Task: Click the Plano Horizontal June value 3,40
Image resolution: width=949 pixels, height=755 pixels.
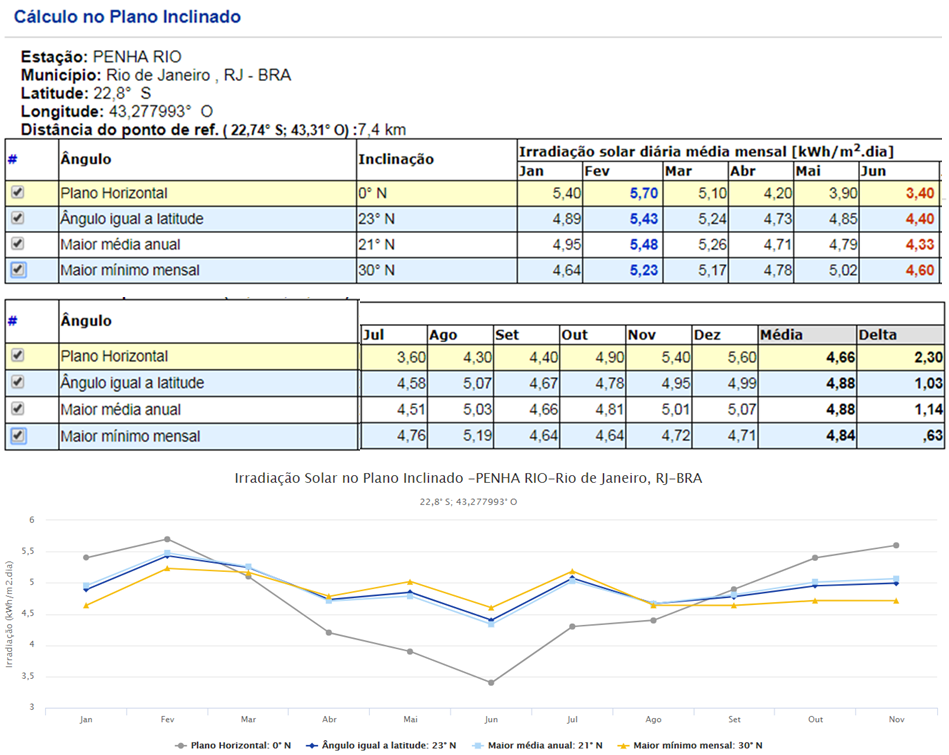Action: pyautogui.click(x=917, y=193)
